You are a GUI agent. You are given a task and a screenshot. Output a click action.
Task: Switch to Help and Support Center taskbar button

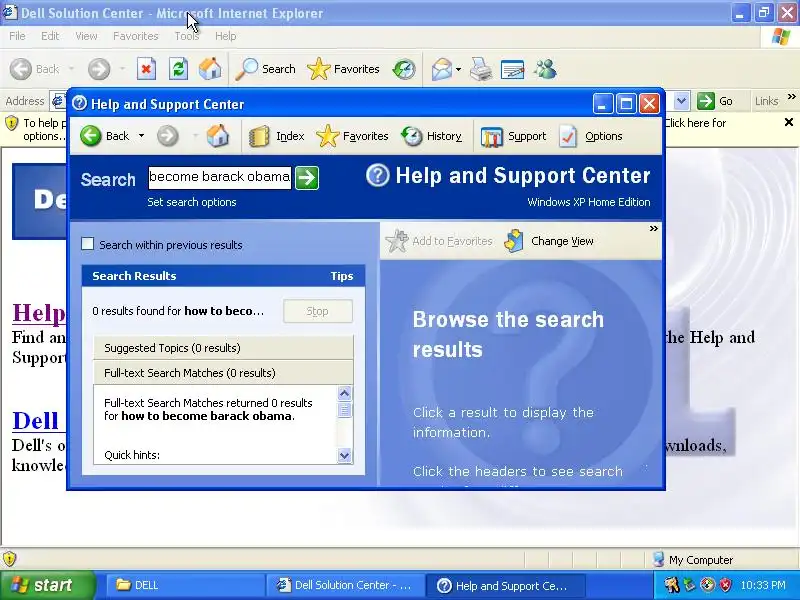tap(504, 585)
